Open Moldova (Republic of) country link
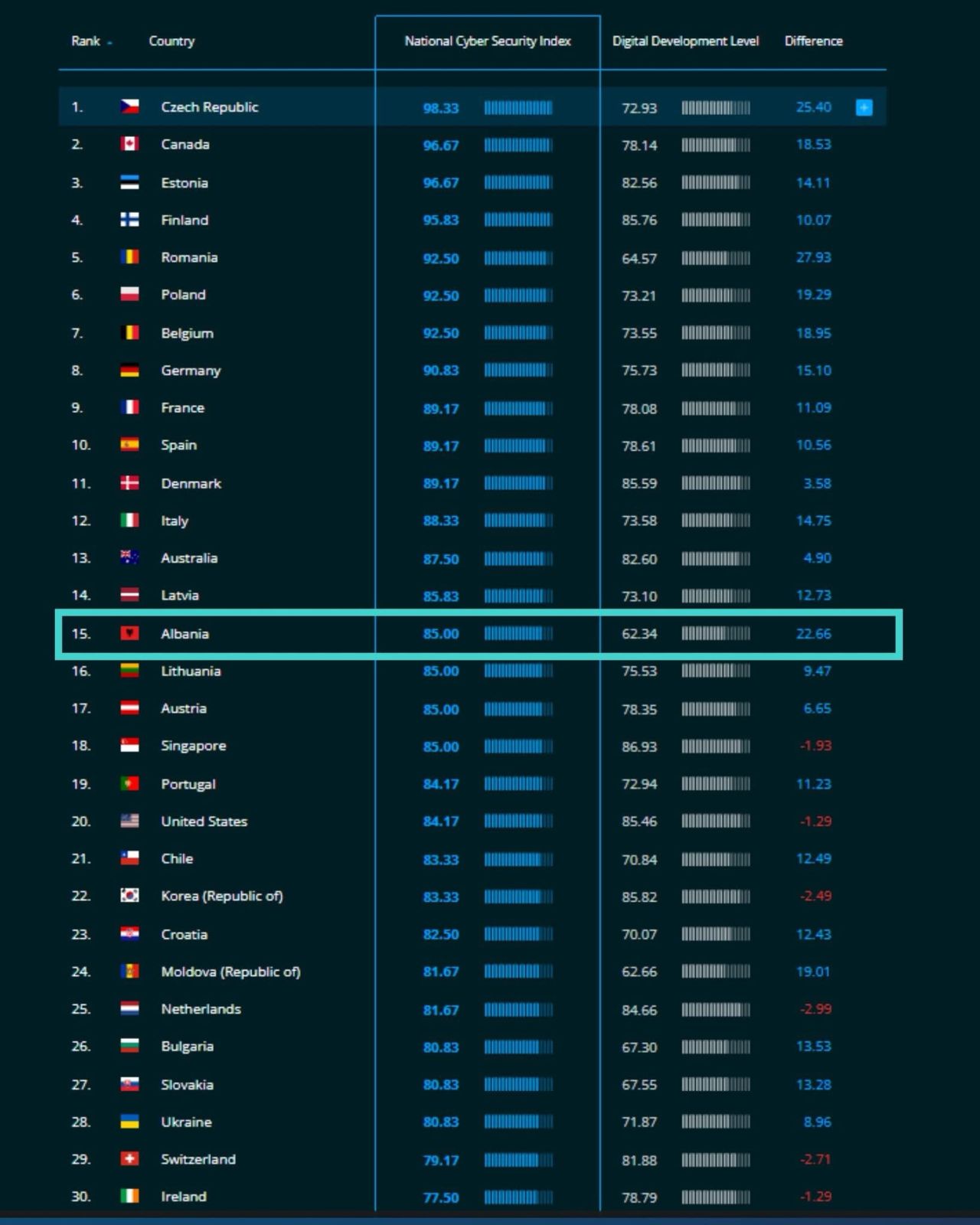Viewport: 980px width, 1225px height. coord(230,972)
